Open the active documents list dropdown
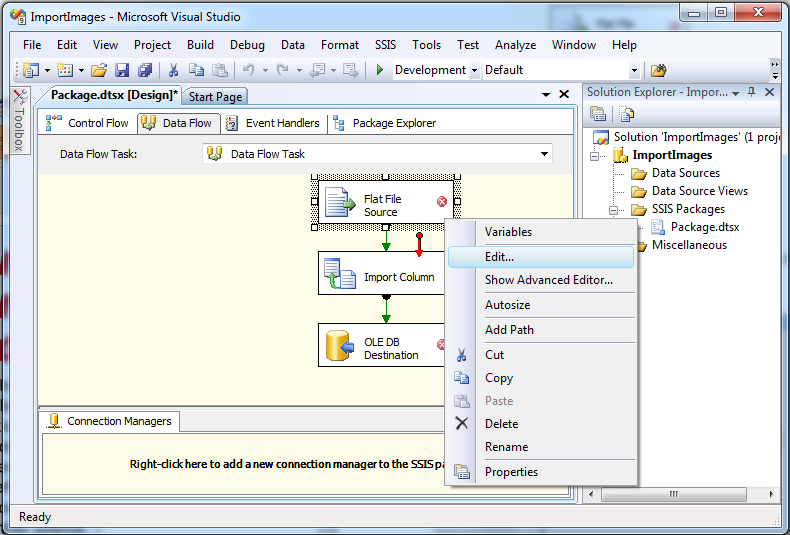Screen dimensions: 790x535 546,94
